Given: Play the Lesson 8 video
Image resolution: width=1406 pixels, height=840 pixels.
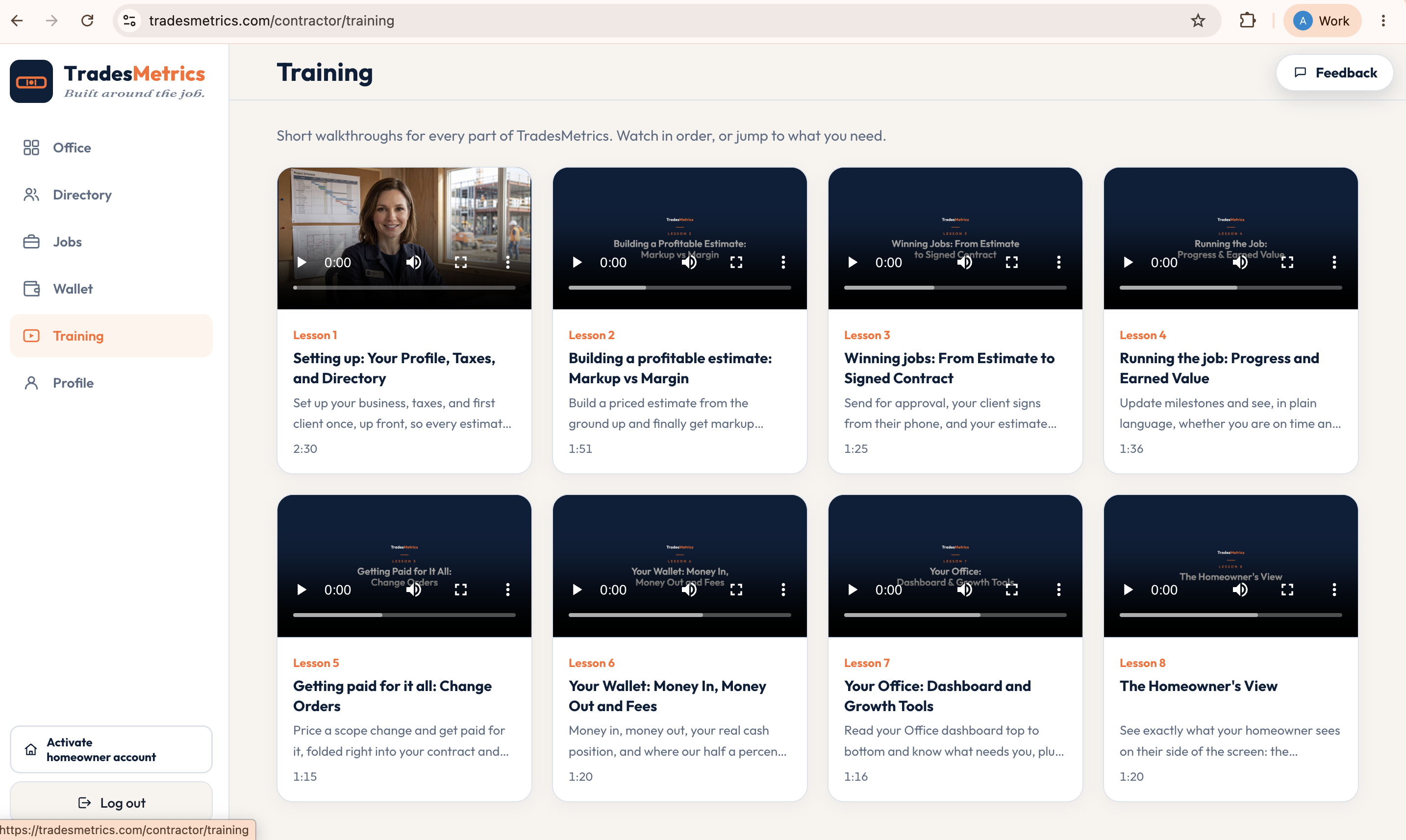Looking at the screenshot, I should coord(1128,590).
